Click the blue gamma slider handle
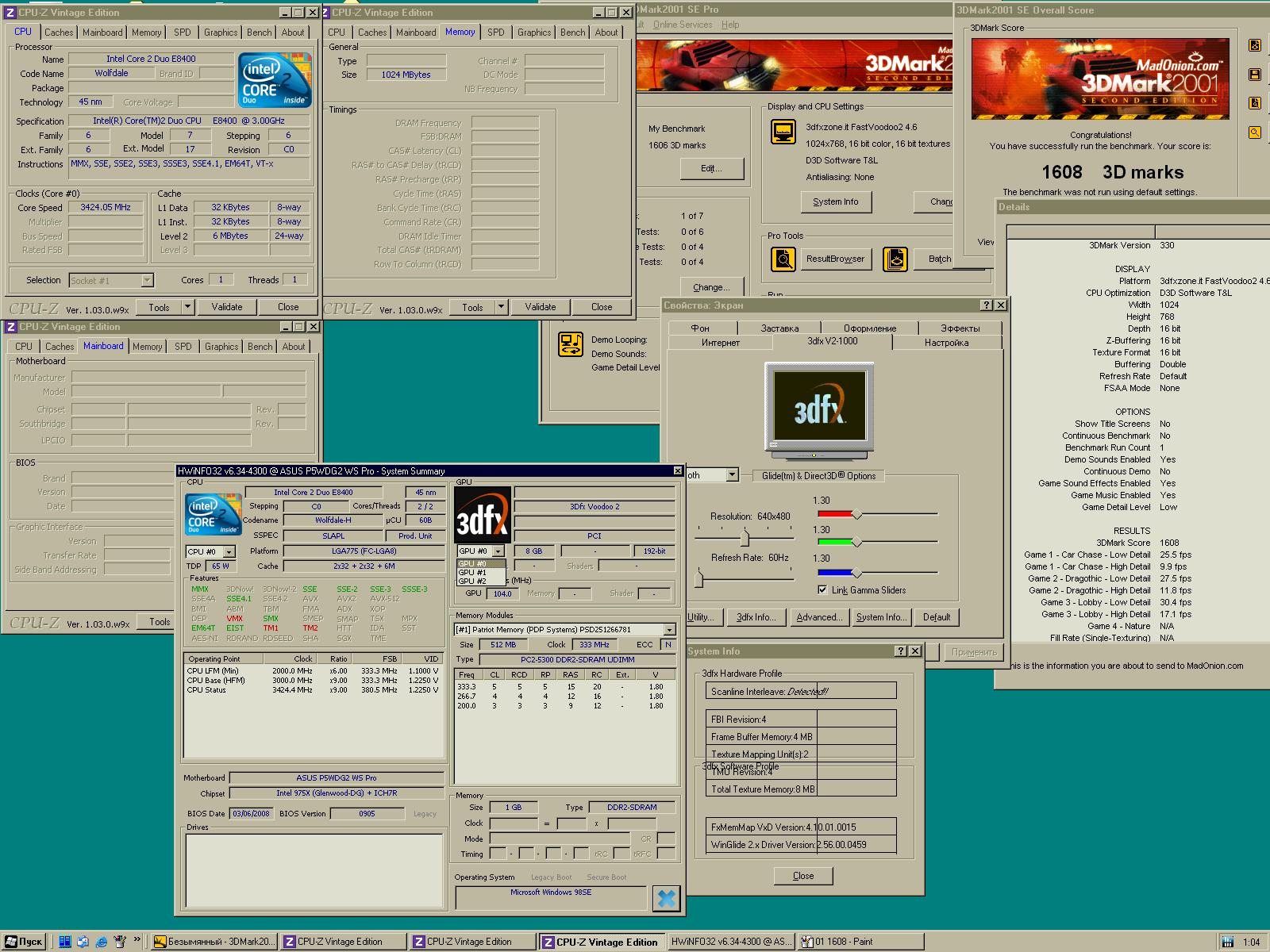The width and height of the screenshot is (1270, 952). 856,572
